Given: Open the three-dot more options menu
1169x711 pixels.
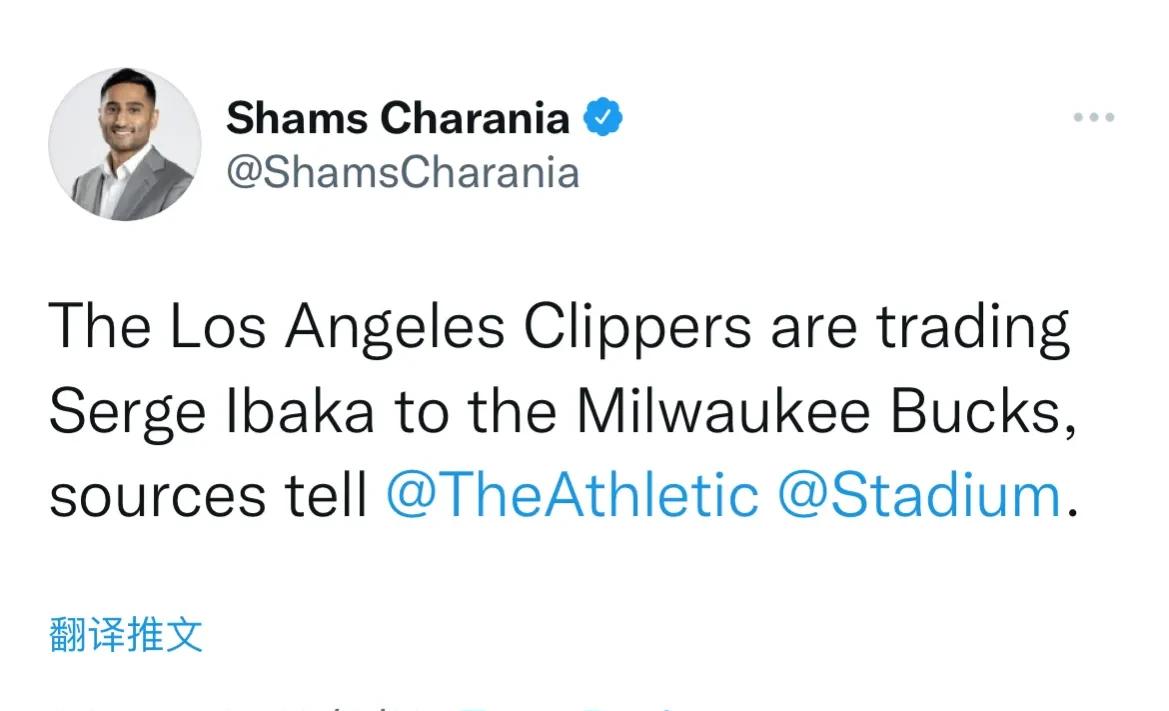Looking at the screenshot, I should pos(1093,117).
